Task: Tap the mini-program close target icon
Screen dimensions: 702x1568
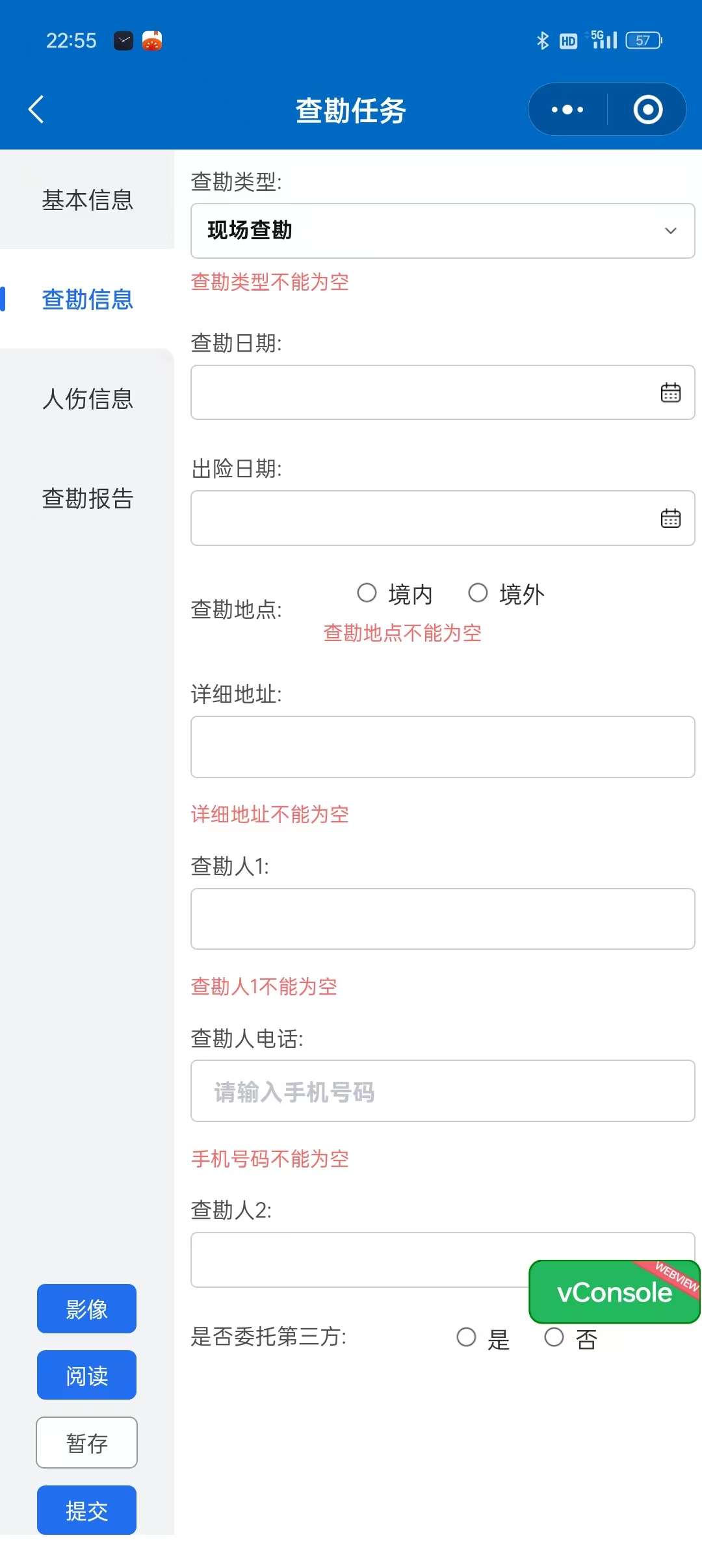Action: coord(647,109)
